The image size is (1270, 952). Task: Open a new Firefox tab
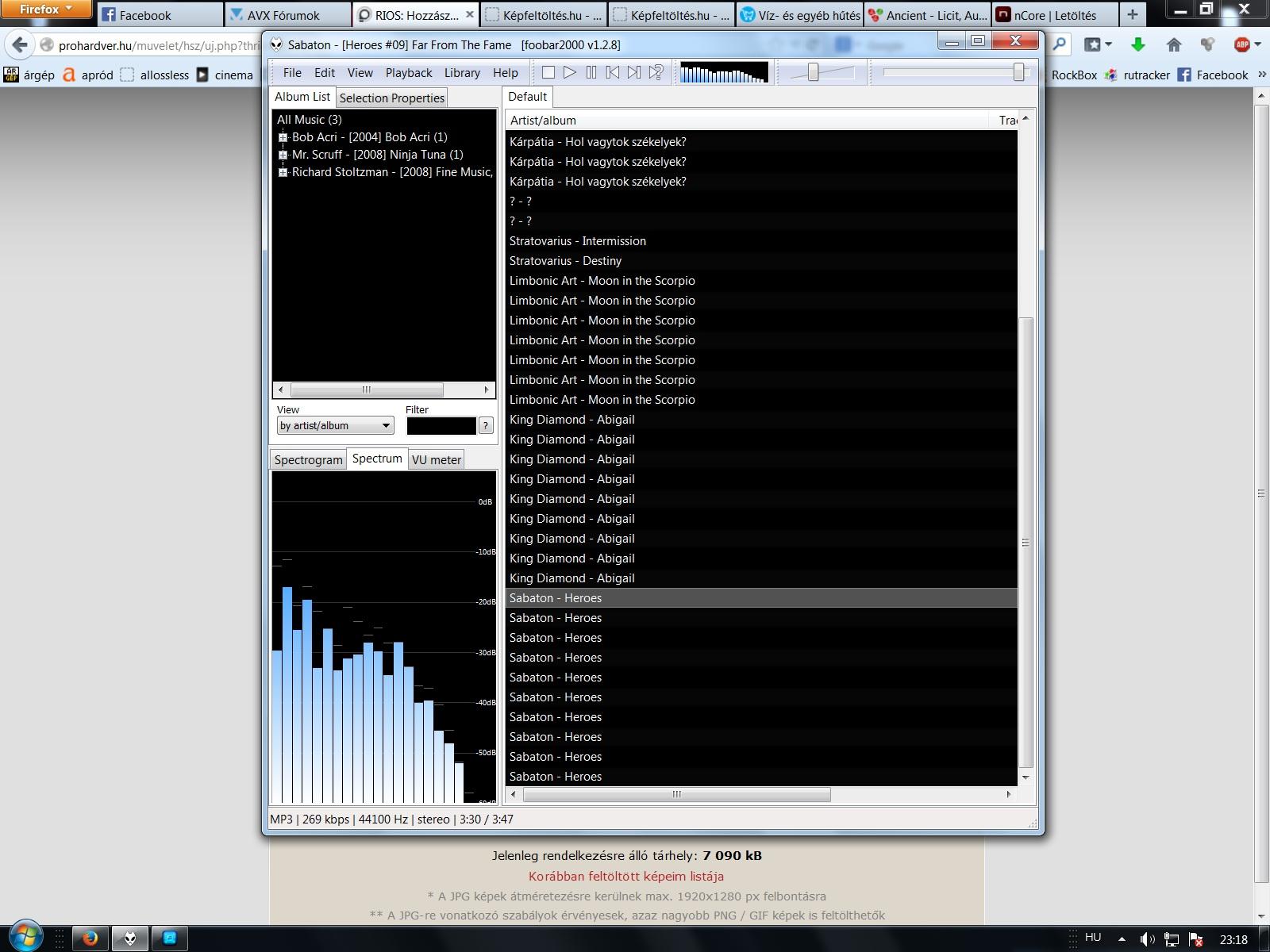point(1133,14)
